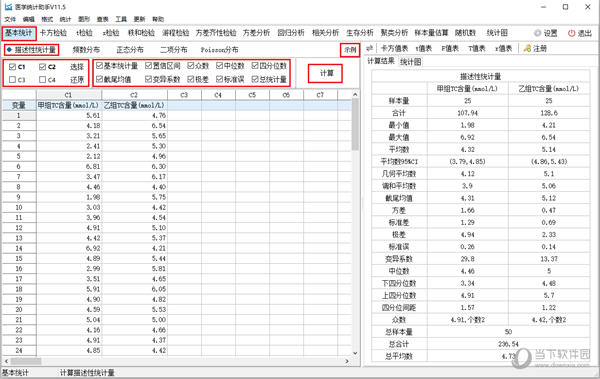Open the 卡方值表 lookup table
This screenshot has height=379, width=600.
(394, 49)
